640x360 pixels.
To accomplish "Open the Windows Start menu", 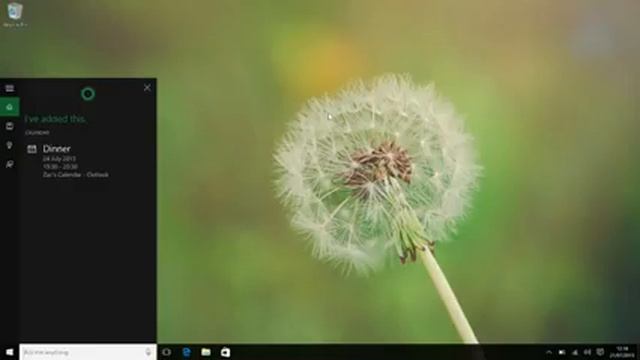I will [9, 352].
